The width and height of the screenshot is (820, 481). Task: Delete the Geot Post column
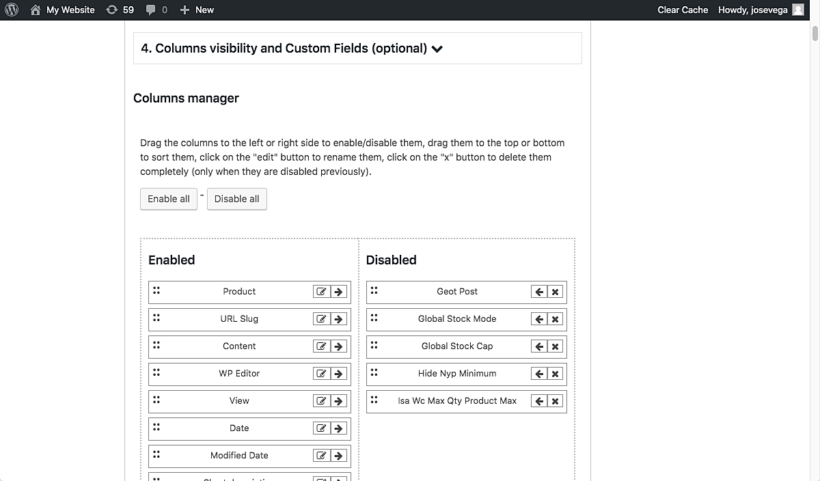[x=555, y=292]
